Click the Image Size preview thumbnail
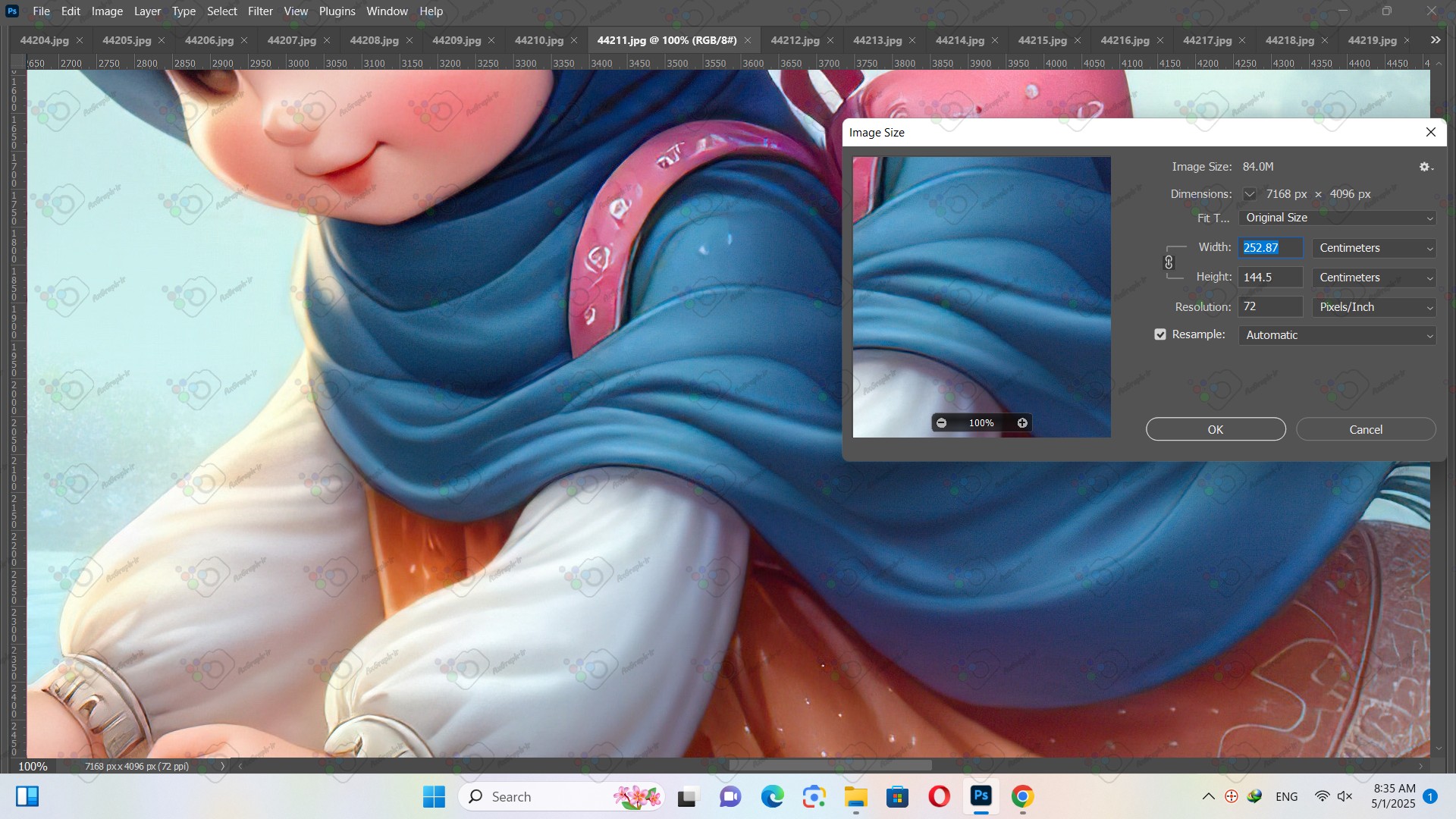Viewport: 1456px width, 819px height. [x=982, y=297]
